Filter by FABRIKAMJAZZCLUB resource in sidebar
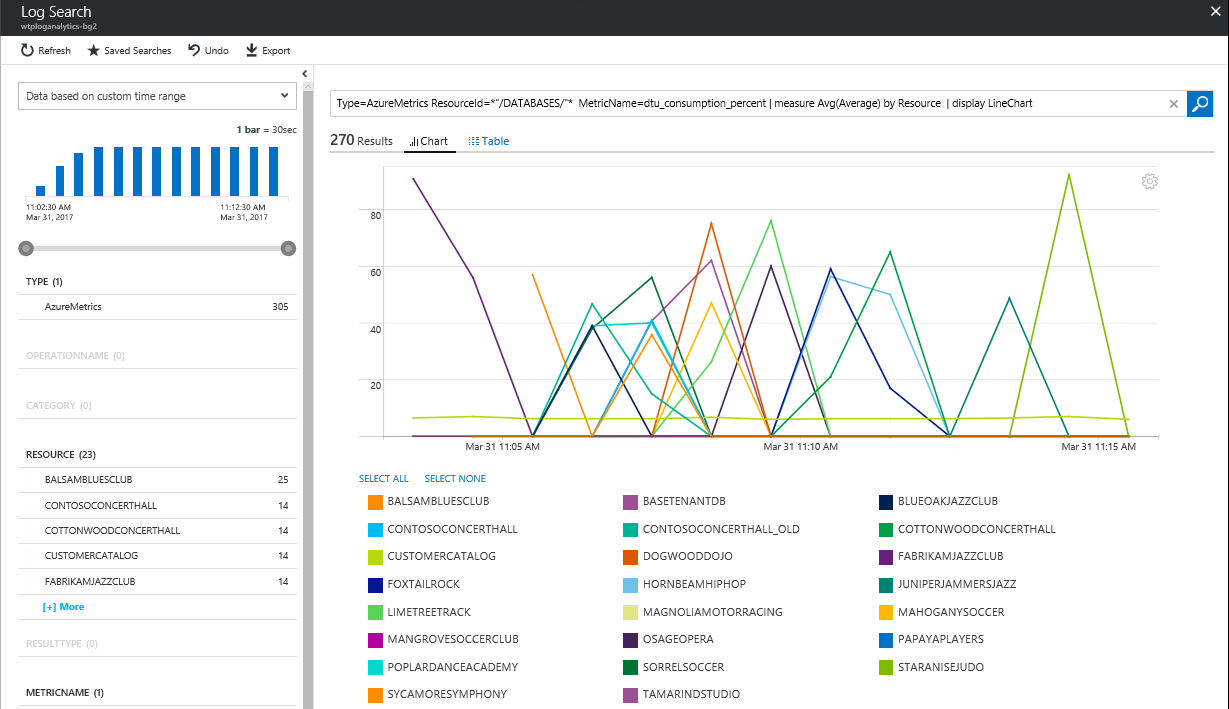 [157, 581]
